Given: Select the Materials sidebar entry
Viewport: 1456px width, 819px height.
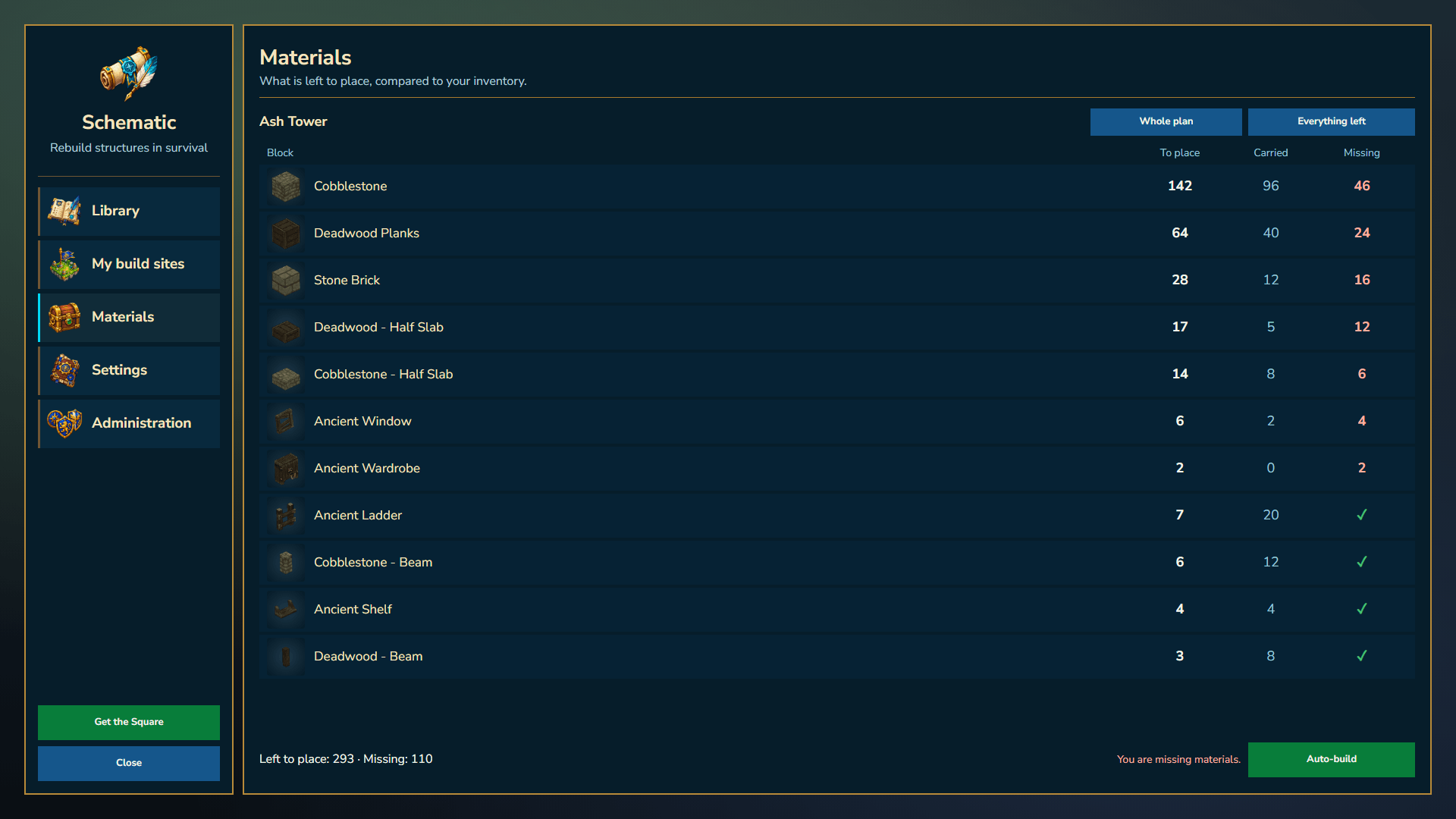Looking at the screenshot, I should tap(129, 317).
